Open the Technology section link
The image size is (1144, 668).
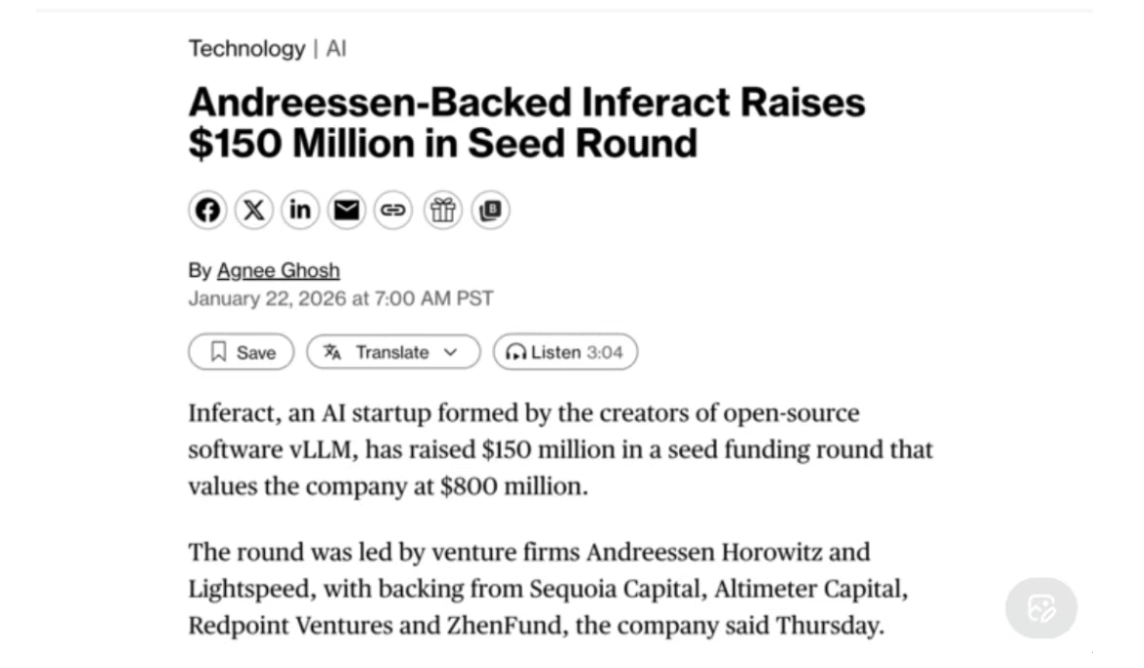pyautogui.click(x=246, y=48)
